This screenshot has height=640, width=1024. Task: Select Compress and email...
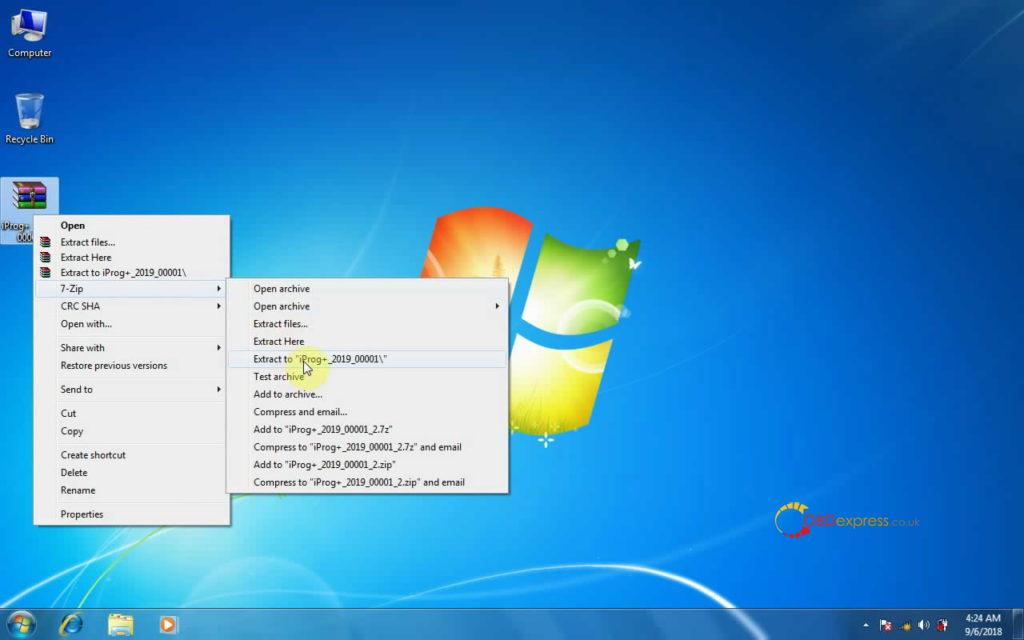pyautogui.click(x=367, y=412)
